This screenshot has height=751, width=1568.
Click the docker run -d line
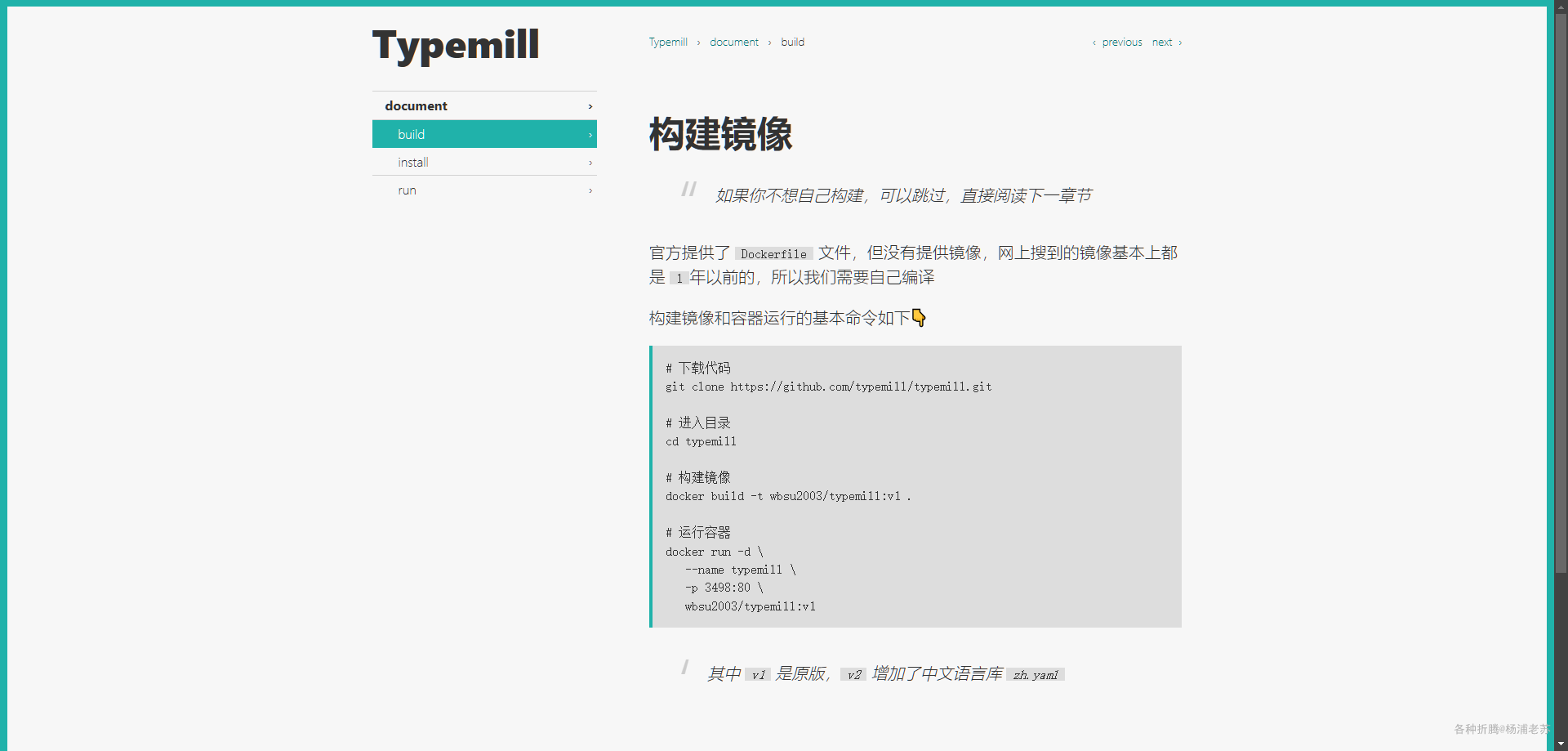(715, 552)
